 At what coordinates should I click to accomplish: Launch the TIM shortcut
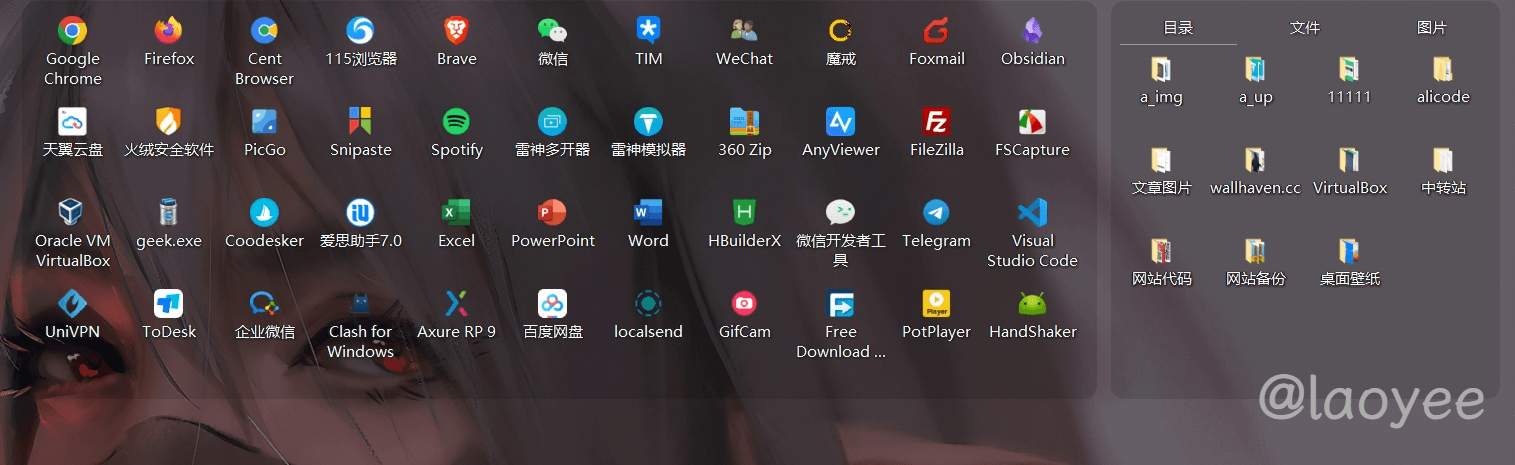pyautogui.click(x=648, y=31)
